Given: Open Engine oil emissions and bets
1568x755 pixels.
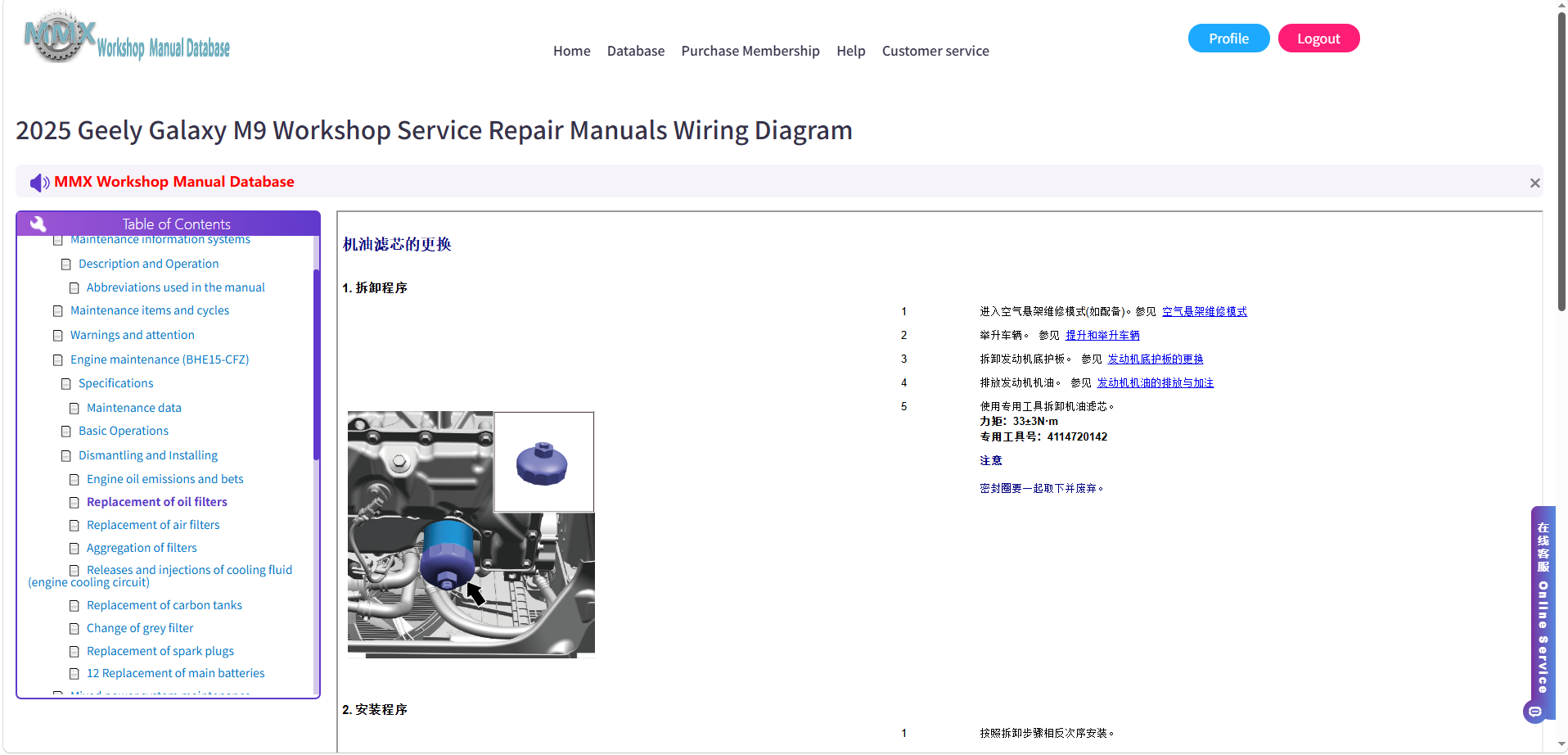Looking at the screenshot, I should (x=164, y=479).
